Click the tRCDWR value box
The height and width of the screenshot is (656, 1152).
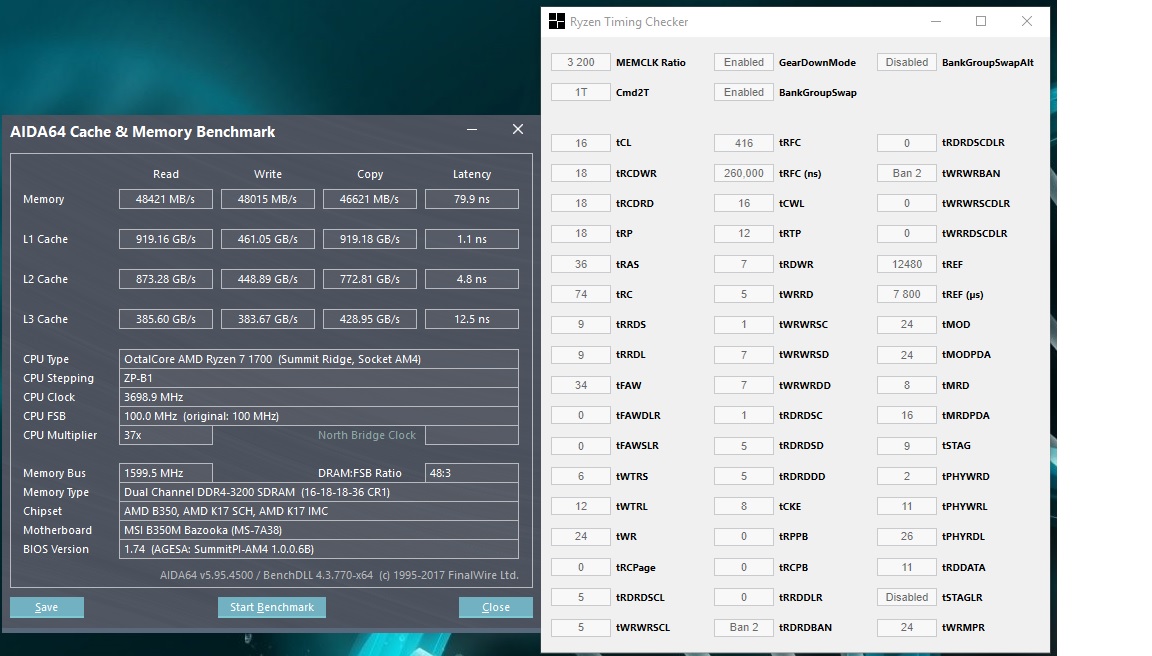point(581,173)
